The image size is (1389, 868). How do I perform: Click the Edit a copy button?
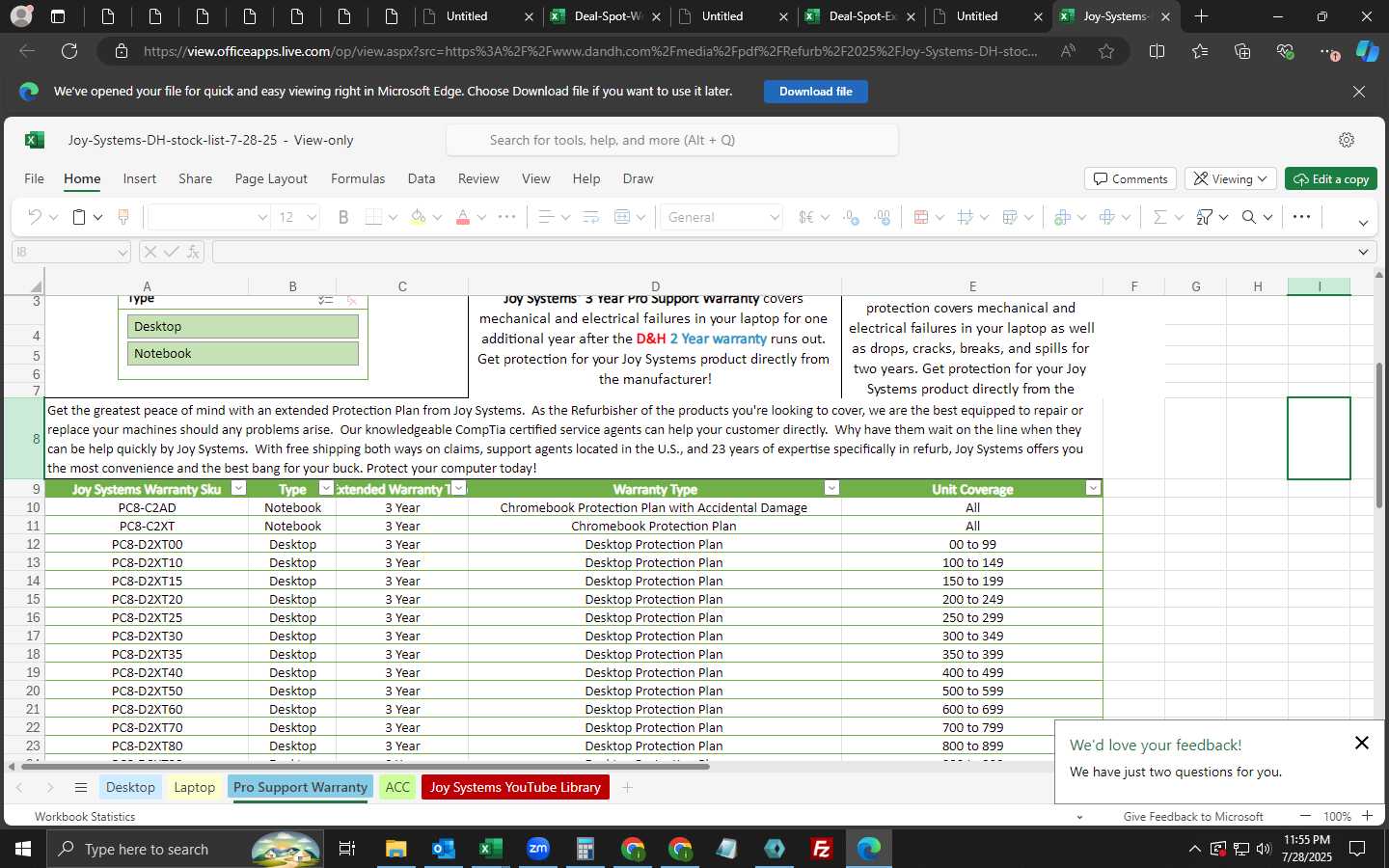pyautogui.click(x=1331, y=179)
